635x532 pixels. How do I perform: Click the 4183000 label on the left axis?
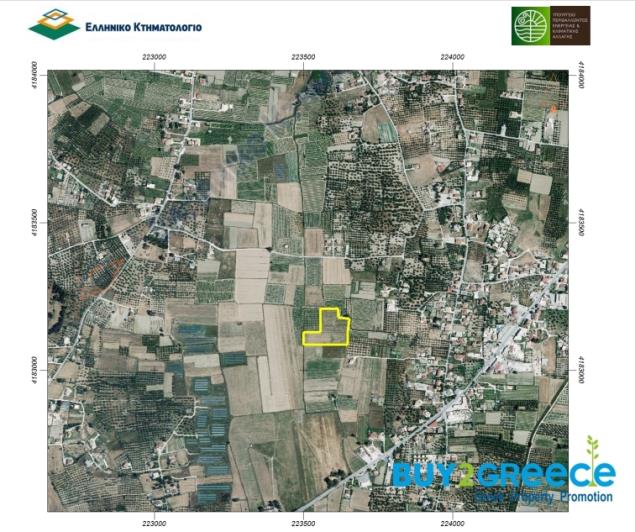[35, 370]
